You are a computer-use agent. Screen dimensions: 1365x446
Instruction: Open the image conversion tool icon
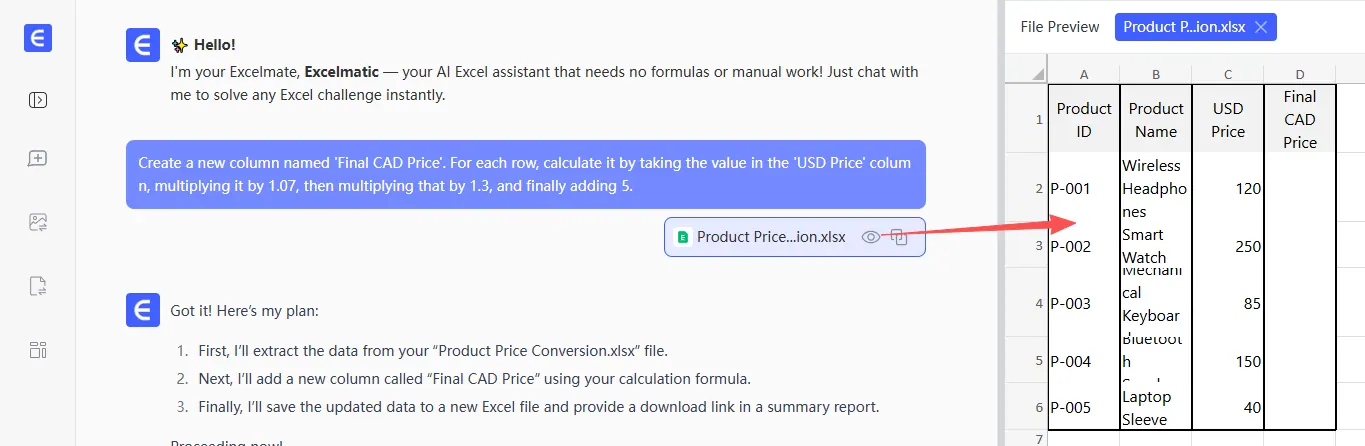pos(38,223)
